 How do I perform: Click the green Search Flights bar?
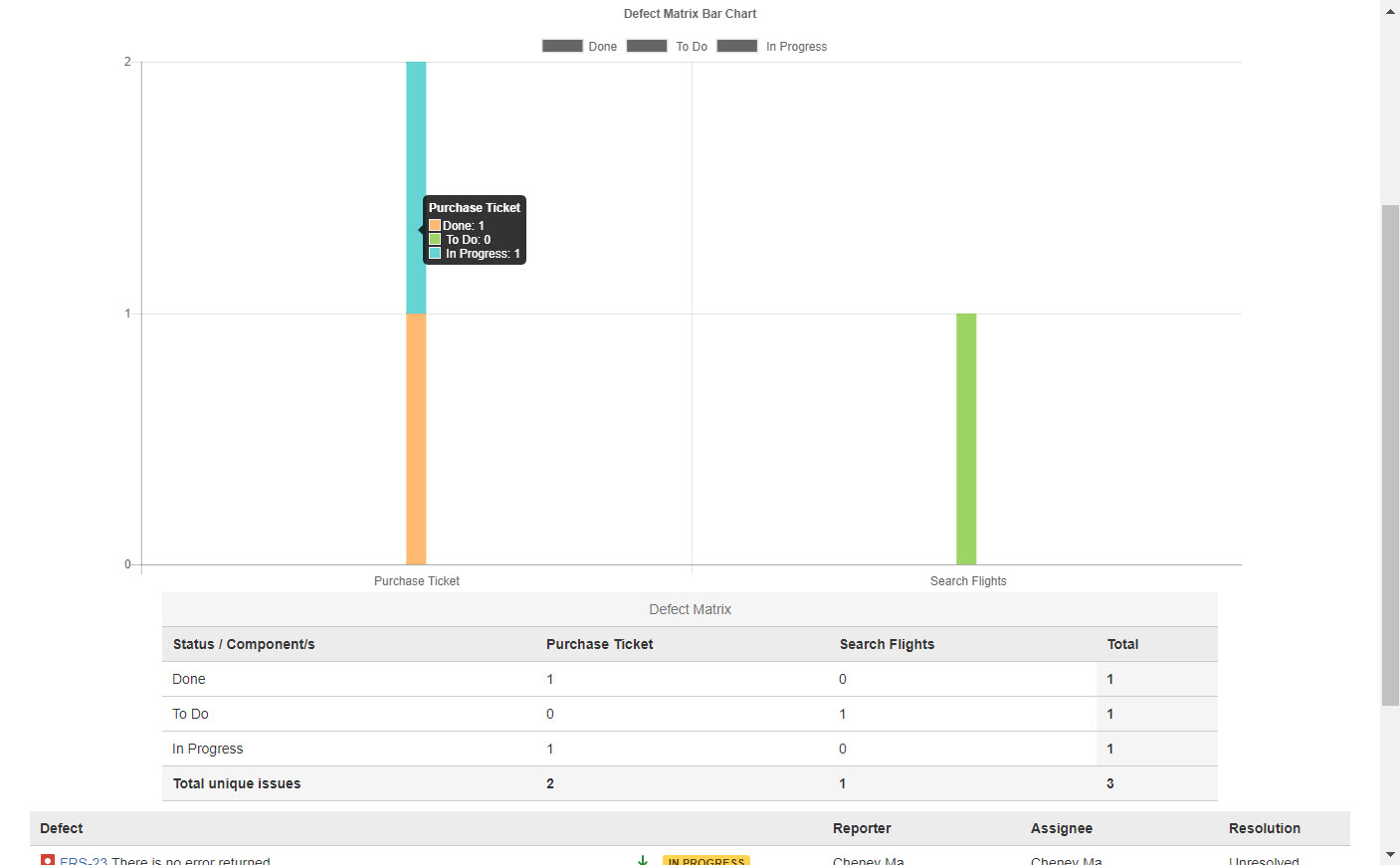[966, 439]
